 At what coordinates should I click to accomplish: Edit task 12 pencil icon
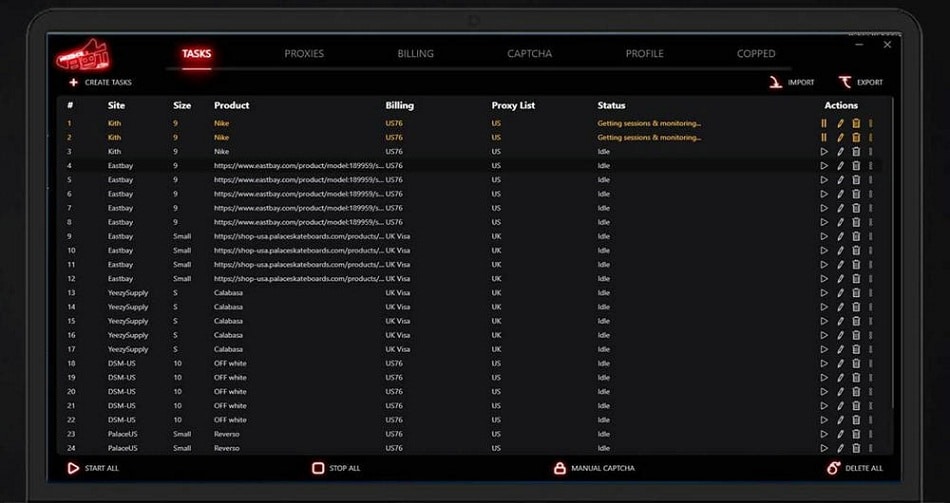[840, 279]
